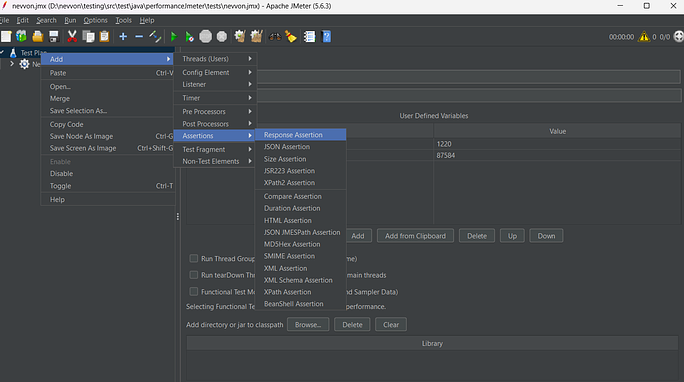Check the Run tearDown Thread Groups option

194,275
